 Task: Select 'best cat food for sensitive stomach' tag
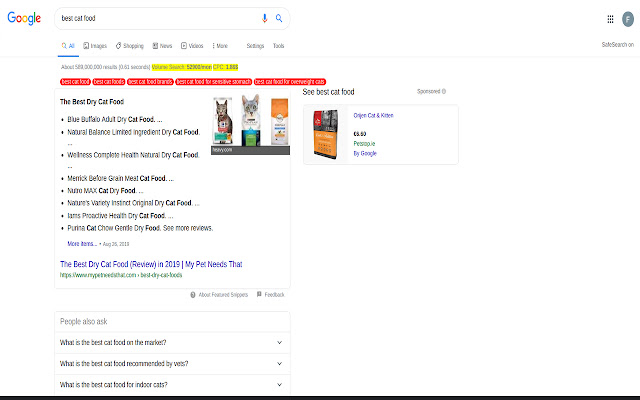point(214,82)
